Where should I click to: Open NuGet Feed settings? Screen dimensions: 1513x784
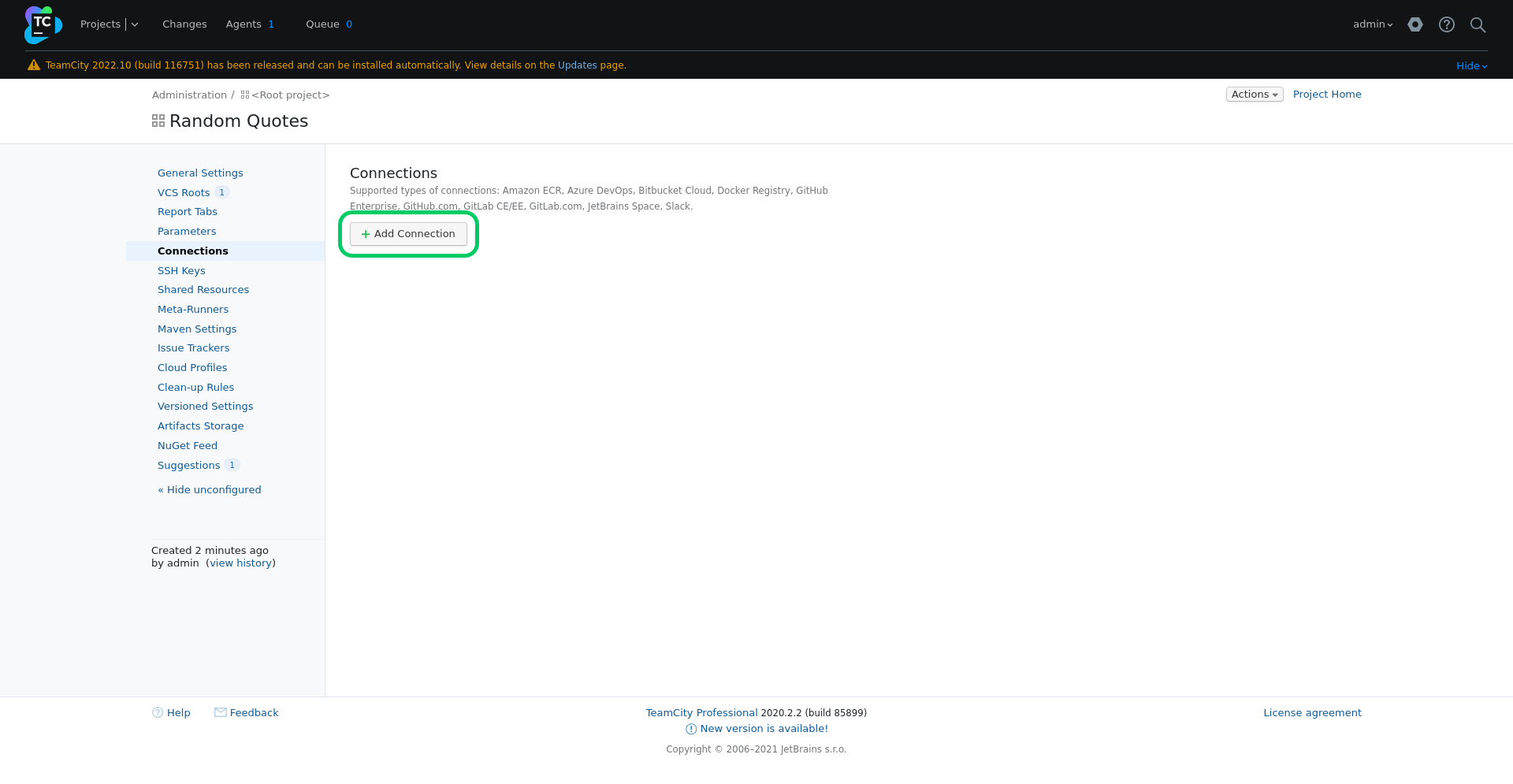coord(188,446)
